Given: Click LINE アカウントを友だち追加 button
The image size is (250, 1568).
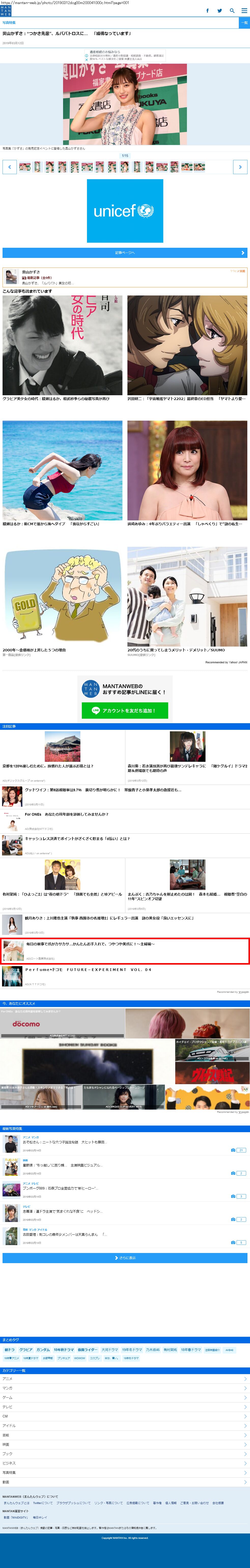Looking at the screenshot, I should point(125,710).
